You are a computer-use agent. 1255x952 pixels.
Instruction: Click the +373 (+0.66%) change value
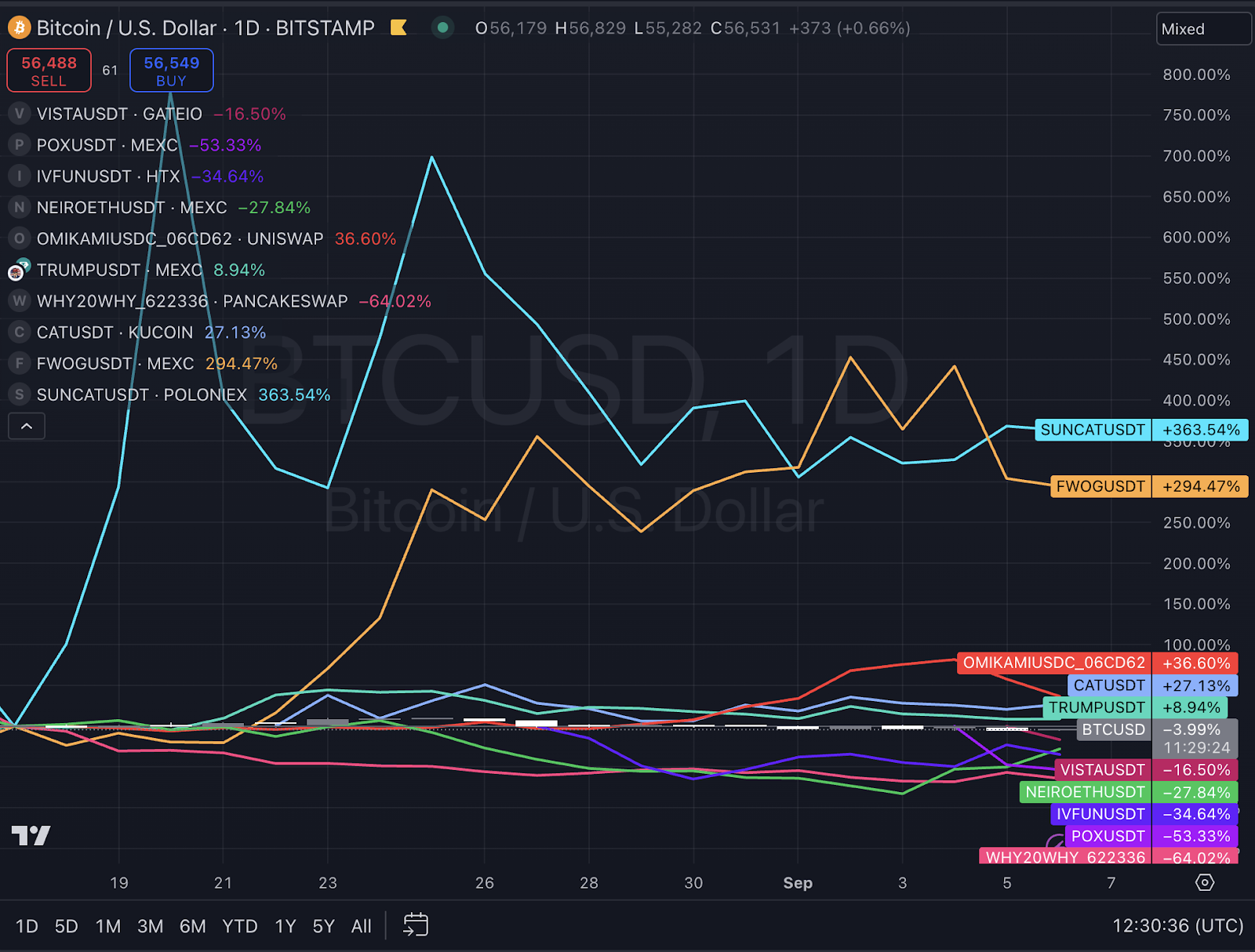pos(849,28)
